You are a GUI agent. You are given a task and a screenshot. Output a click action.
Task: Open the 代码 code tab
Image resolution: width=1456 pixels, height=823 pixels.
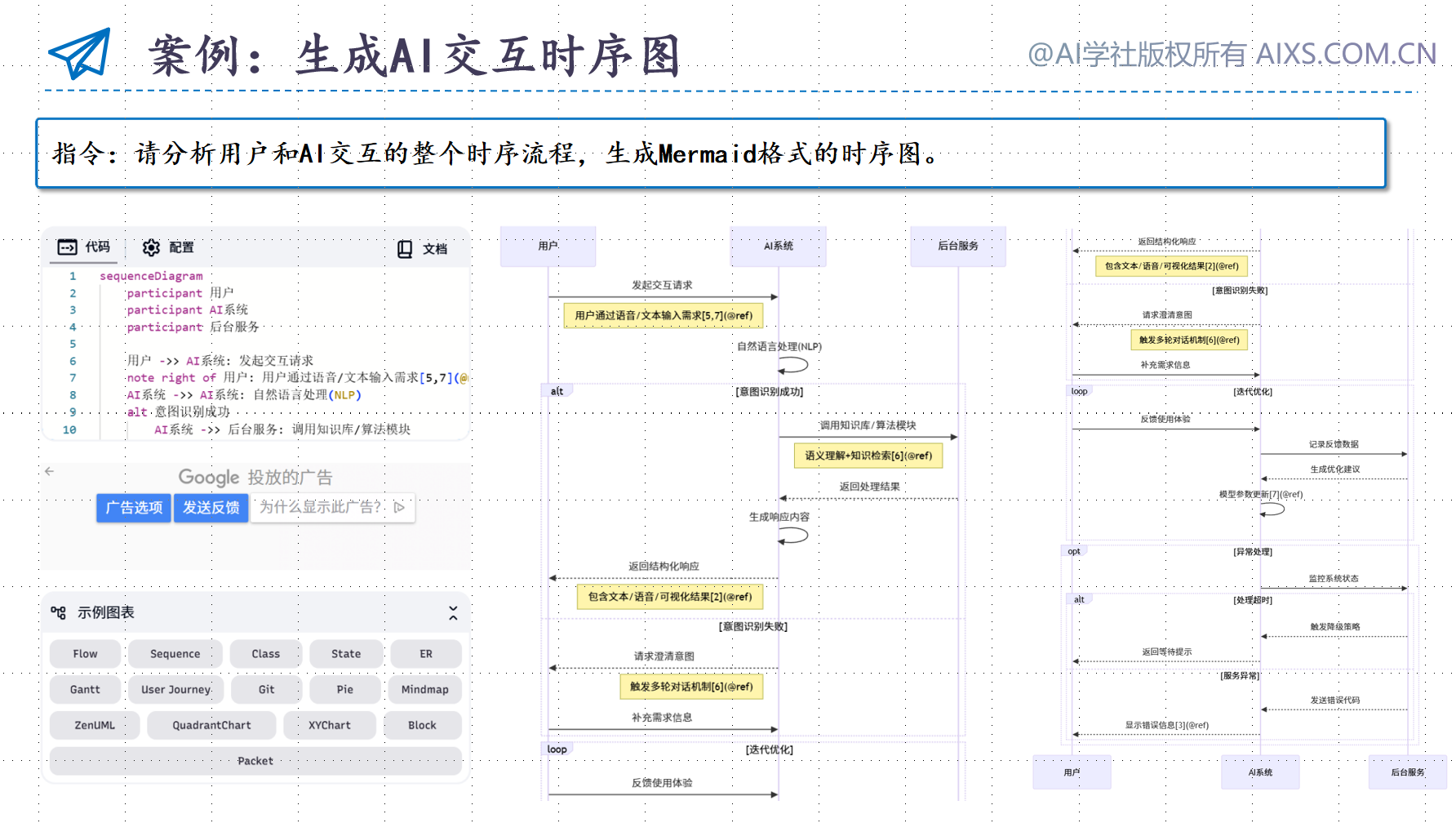[84, 247]
